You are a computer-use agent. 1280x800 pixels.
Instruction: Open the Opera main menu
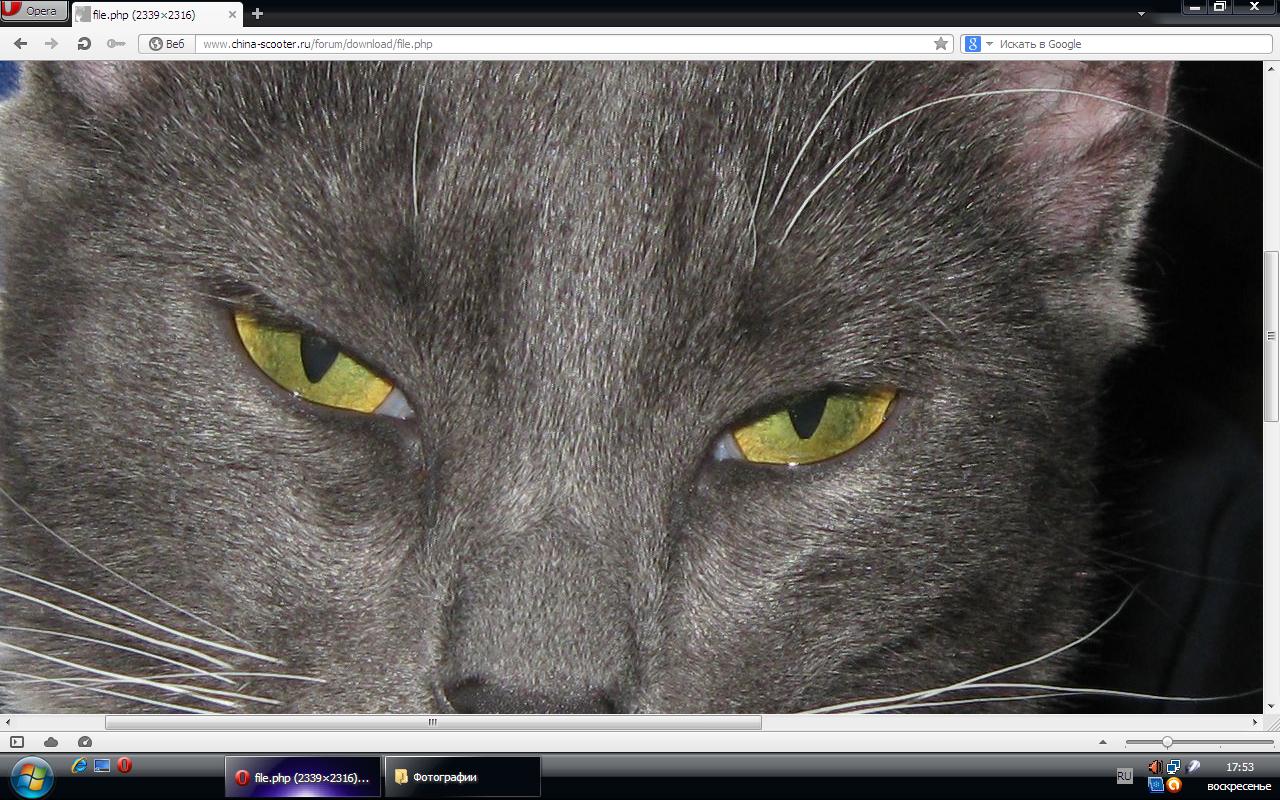[34, 11]
